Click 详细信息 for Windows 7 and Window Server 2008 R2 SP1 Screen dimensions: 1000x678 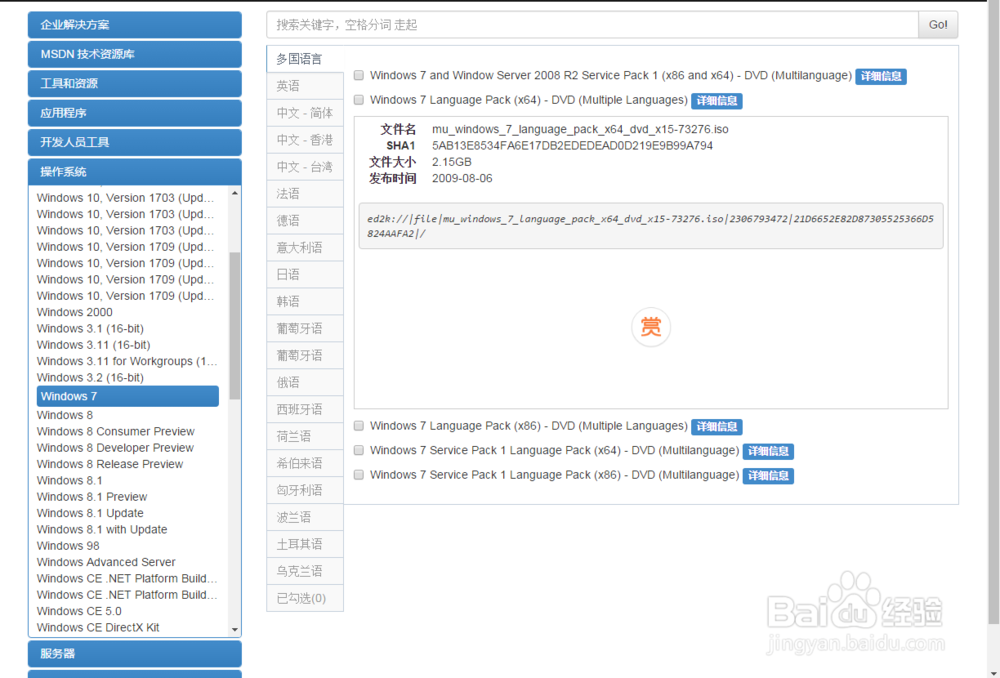tap(881, 77)
